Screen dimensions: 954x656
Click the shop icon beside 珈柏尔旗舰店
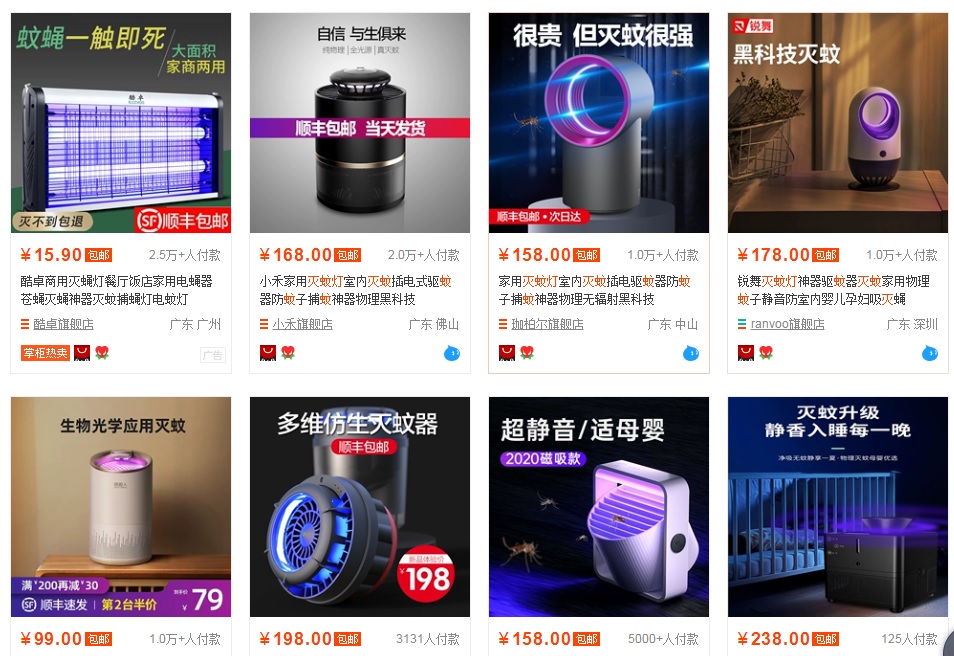point(503,324)
